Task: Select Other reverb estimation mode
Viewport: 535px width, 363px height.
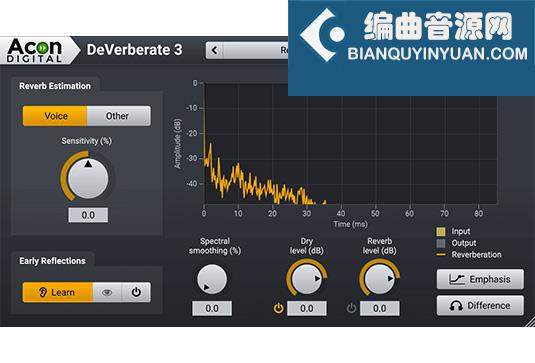Action: click(x=118, y=116)
